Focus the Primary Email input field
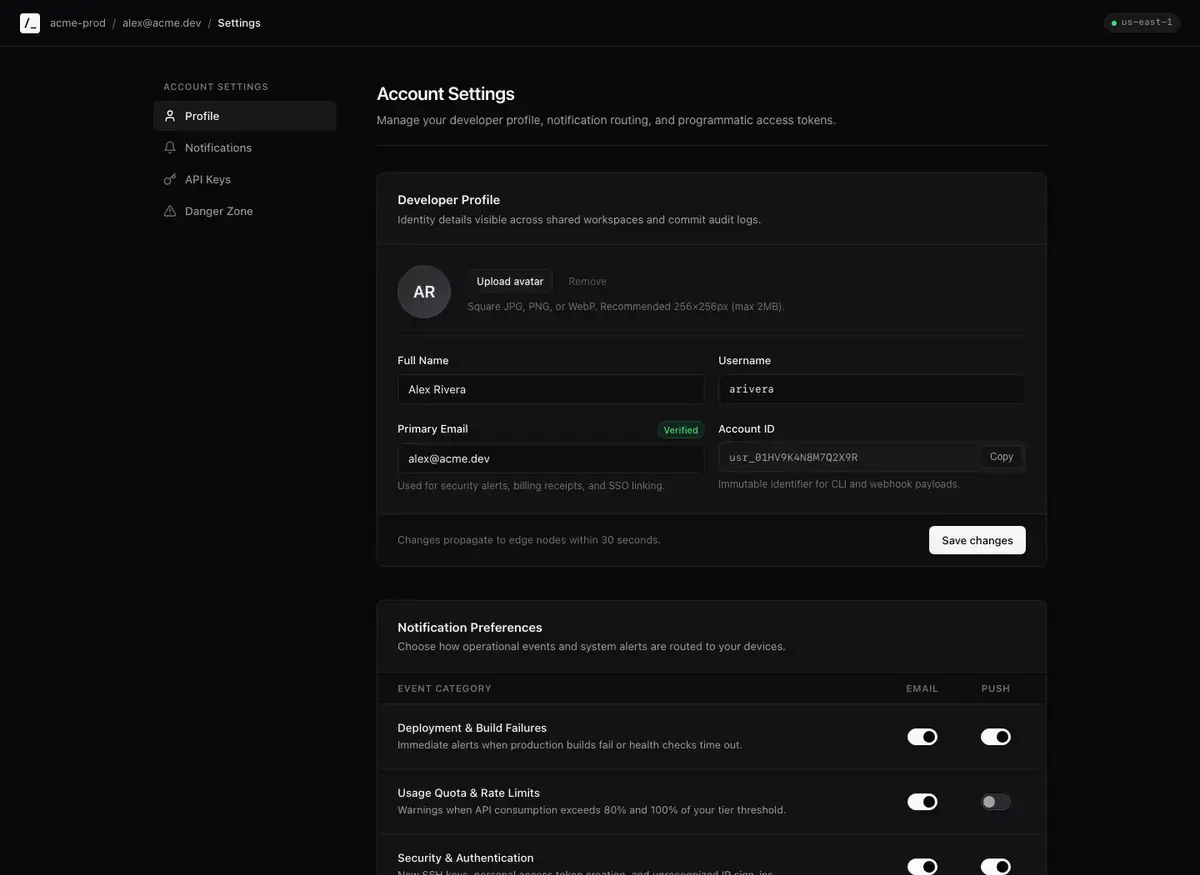The height and width of the screenshot is (875, 1200). [x=551, y=459]
